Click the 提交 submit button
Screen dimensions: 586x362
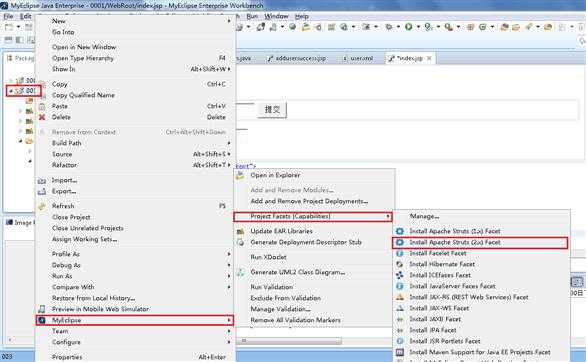click(272, 110)
